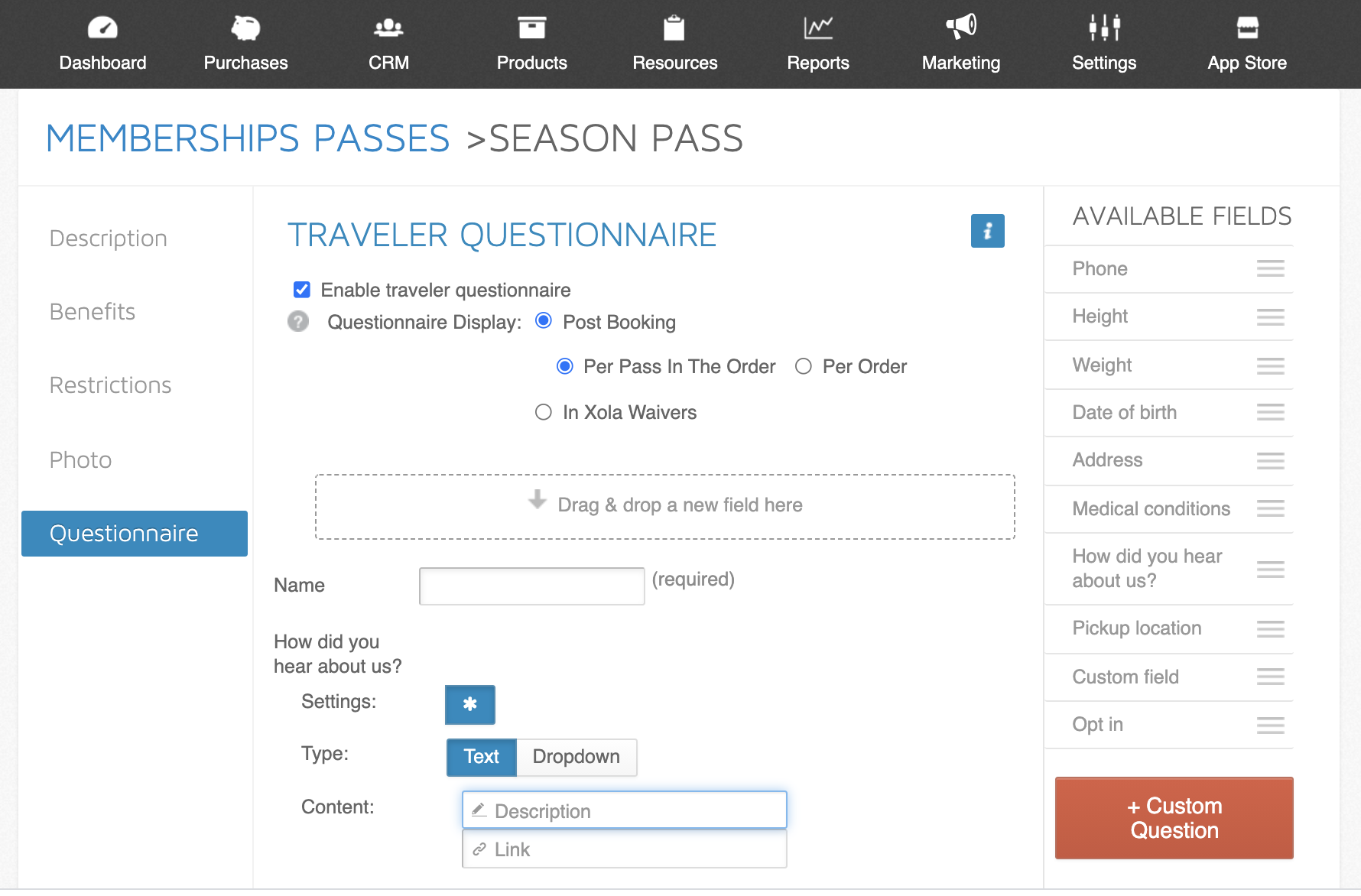Click Questionnaire Display help question mark
This screenshot has width=1361, height=896.
[x=298, y=321]
